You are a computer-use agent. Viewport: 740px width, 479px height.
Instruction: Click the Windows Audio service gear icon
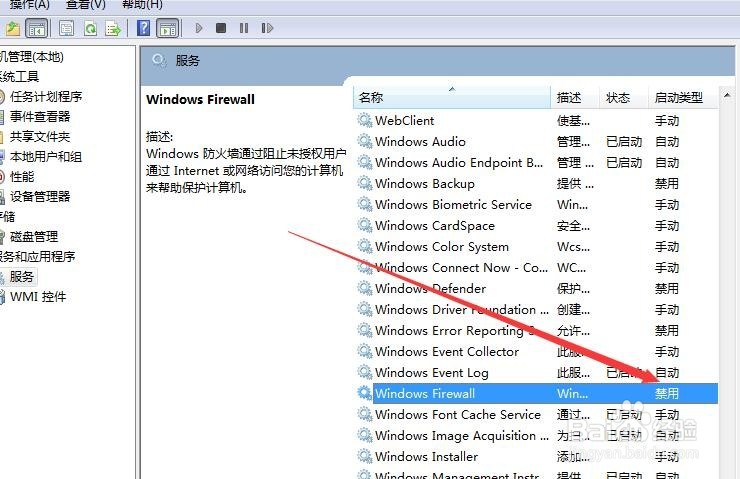coord(364,141)
